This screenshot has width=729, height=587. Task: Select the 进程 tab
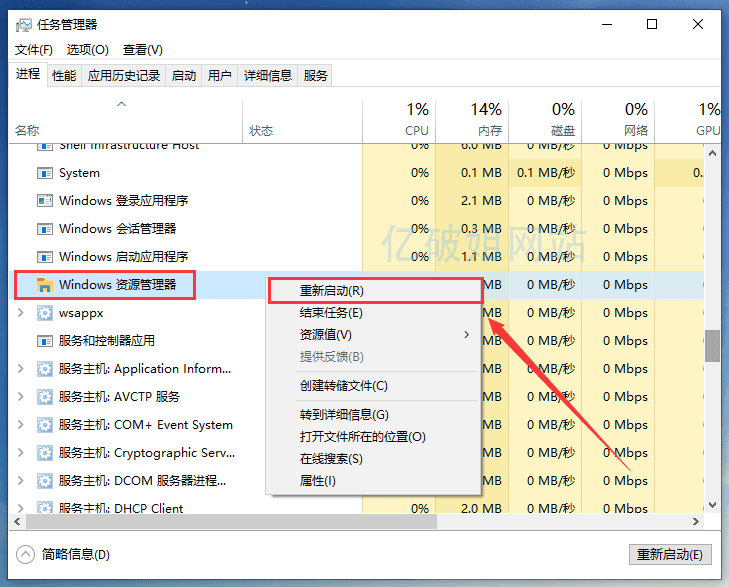pos(28,74)
